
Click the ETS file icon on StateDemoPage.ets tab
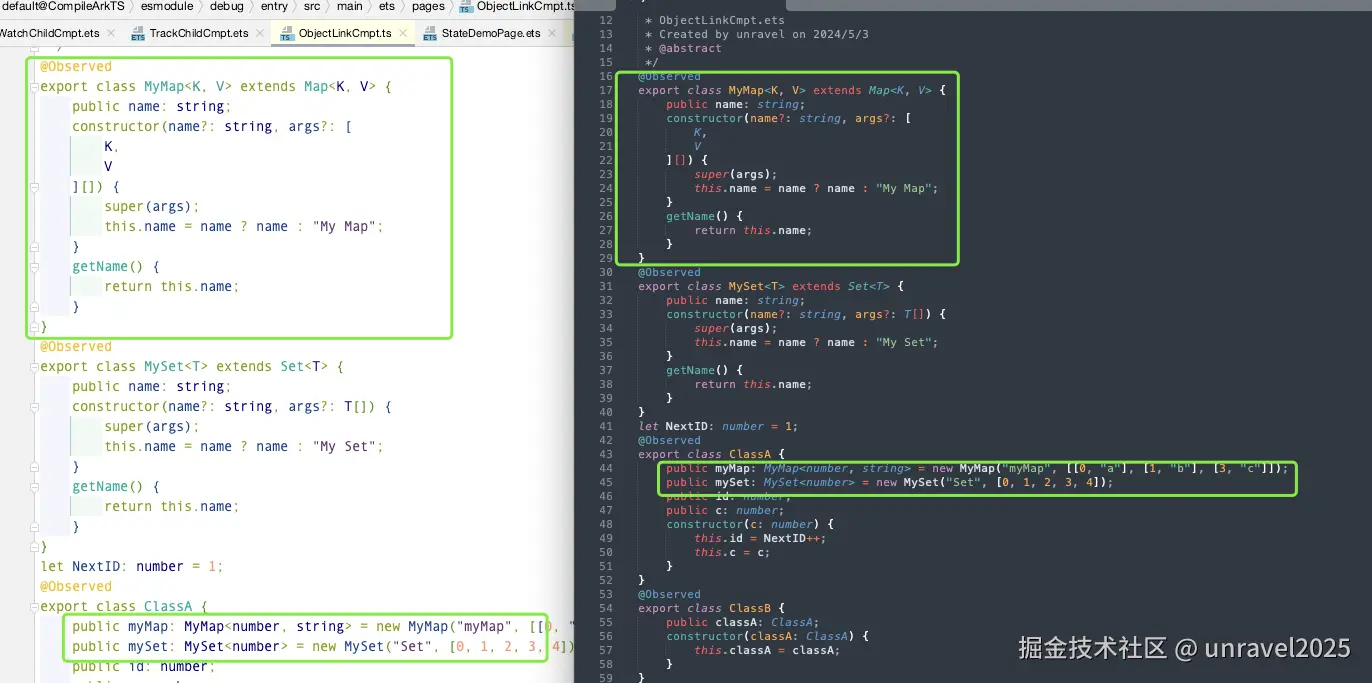click(428, 33)
